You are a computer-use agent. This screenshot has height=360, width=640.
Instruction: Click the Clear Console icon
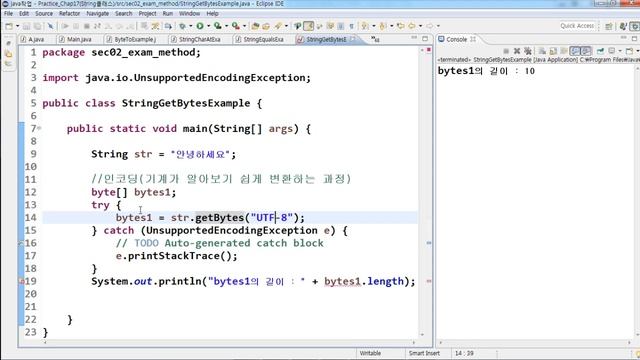[x=542, y=51]
